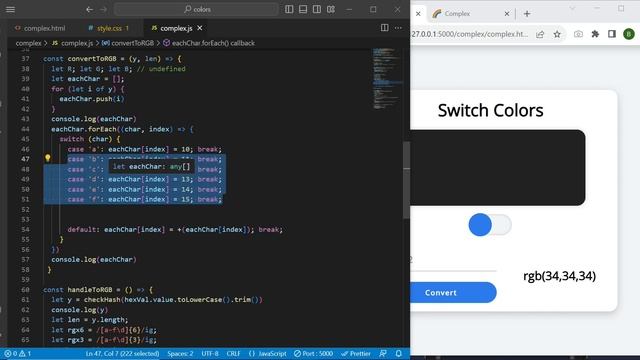Toggle the secondary side bar layout icon
640x360 pixels.
pyautogui.click(x=317, y=9)
